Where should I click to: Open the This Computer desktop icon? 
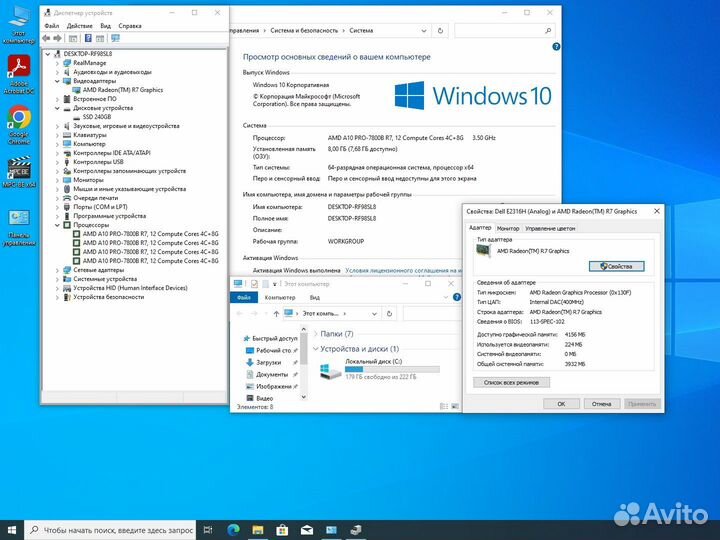point(19,24)
